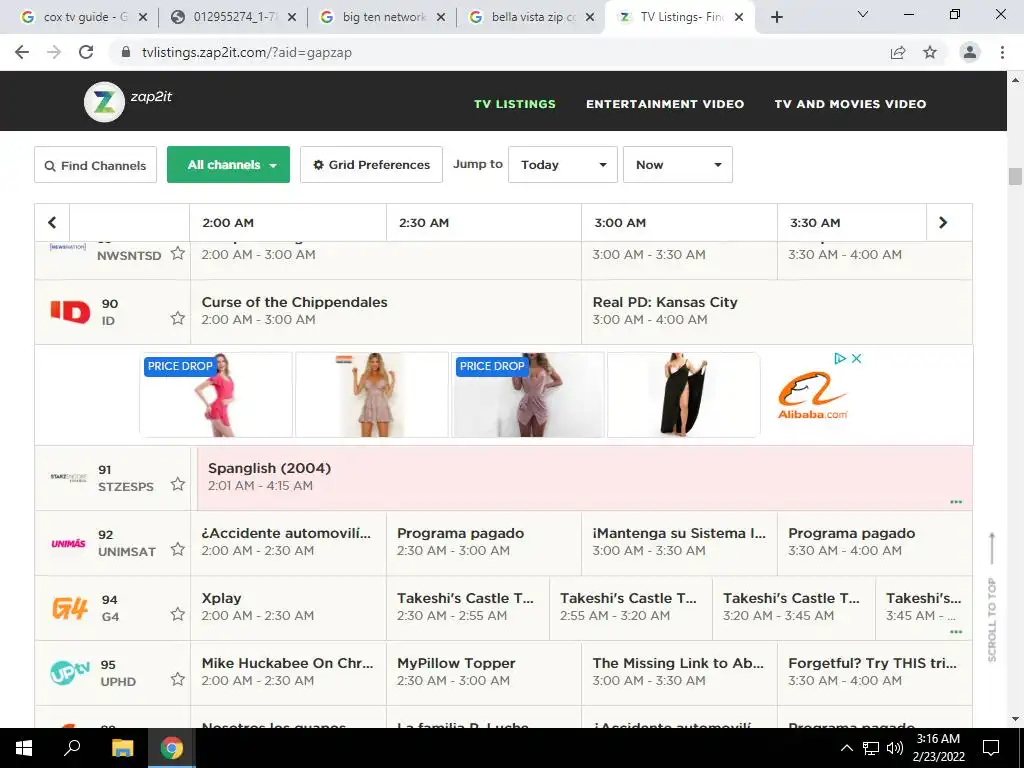Favorite the ID channel 90 star
Screen dimensions: 1024x768
click(178, 318)
